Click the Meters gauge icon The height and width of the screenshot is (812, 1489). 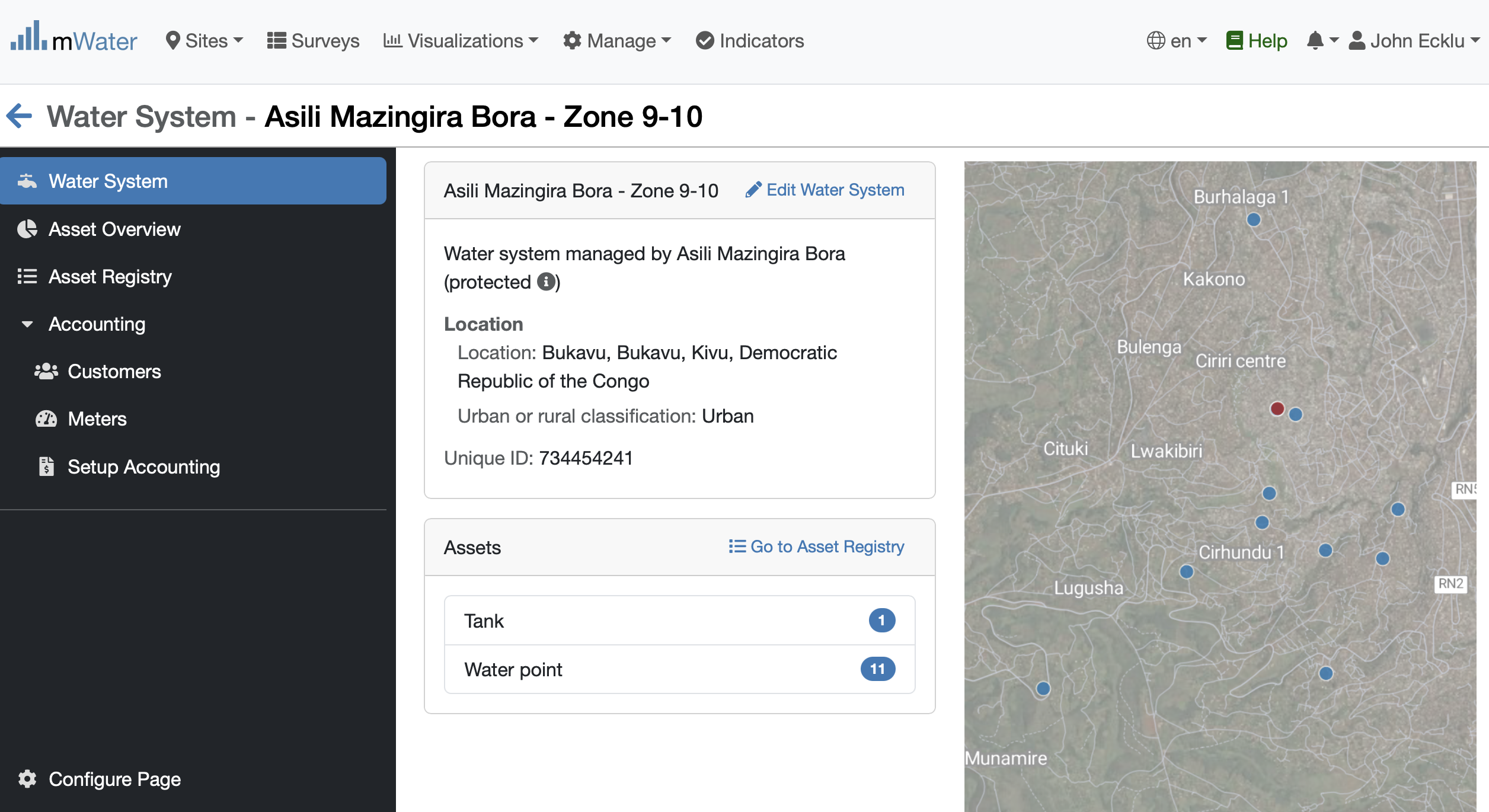(x=46, y=418)
